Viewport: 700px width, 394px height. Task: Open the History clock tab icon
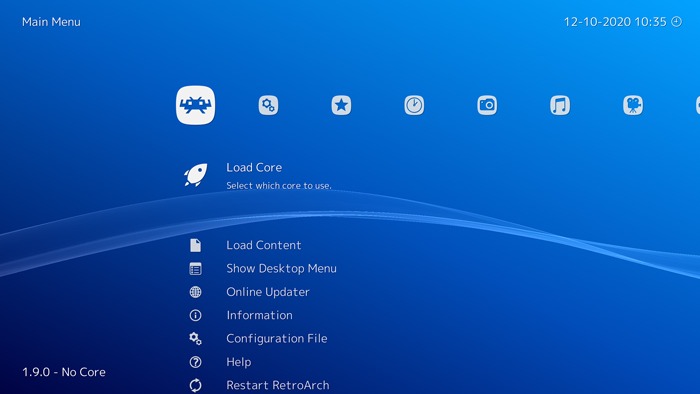pyautogui.click(x=414, y=105)
